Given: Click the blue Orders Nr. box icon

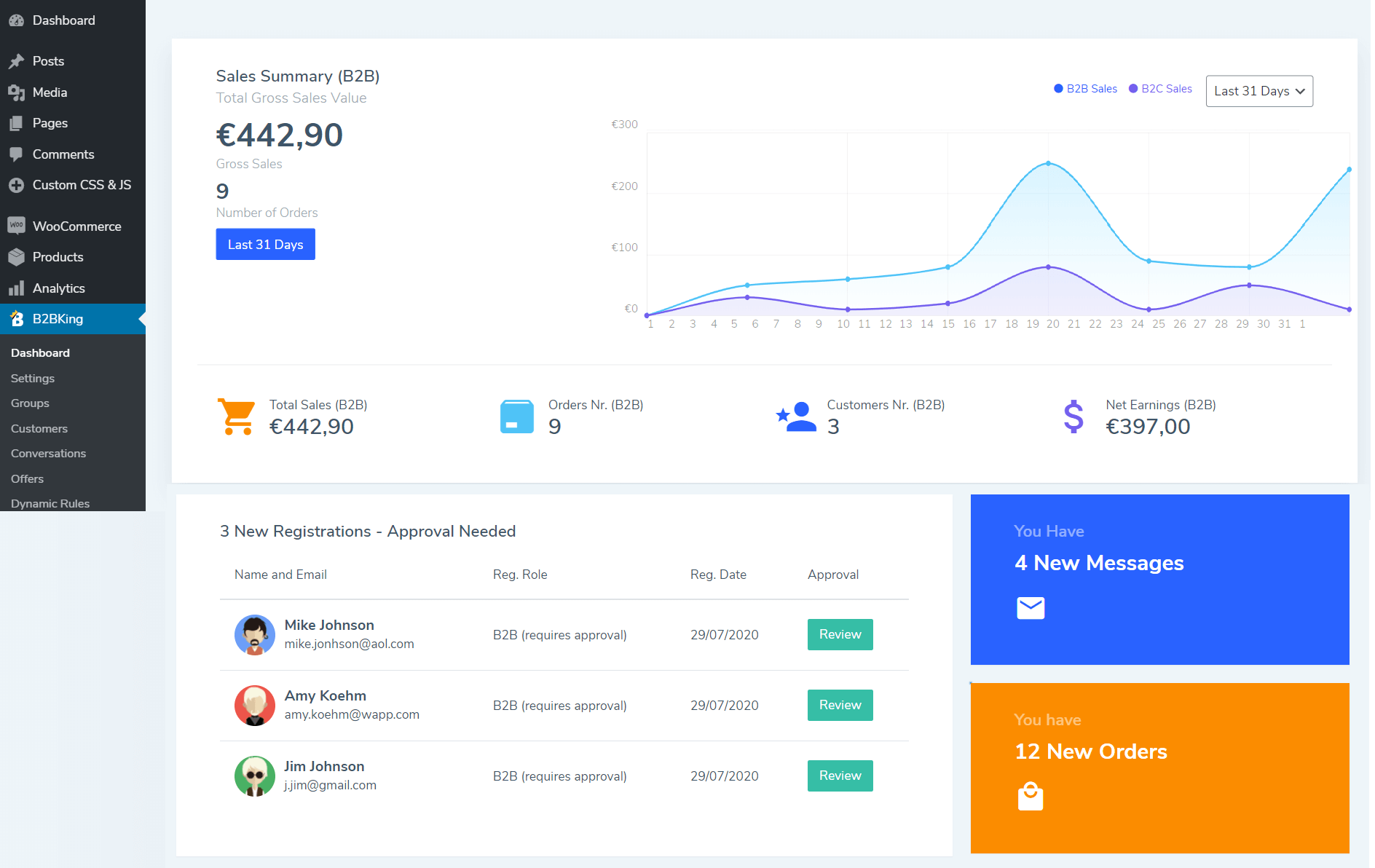Looking at the screenshot, I should tap(516, 417).
